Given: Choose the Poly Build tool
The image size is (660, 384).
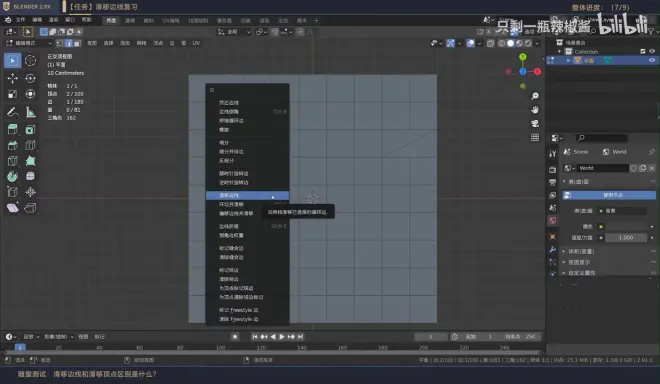Looking at the screenshot, I should point(30,161).
